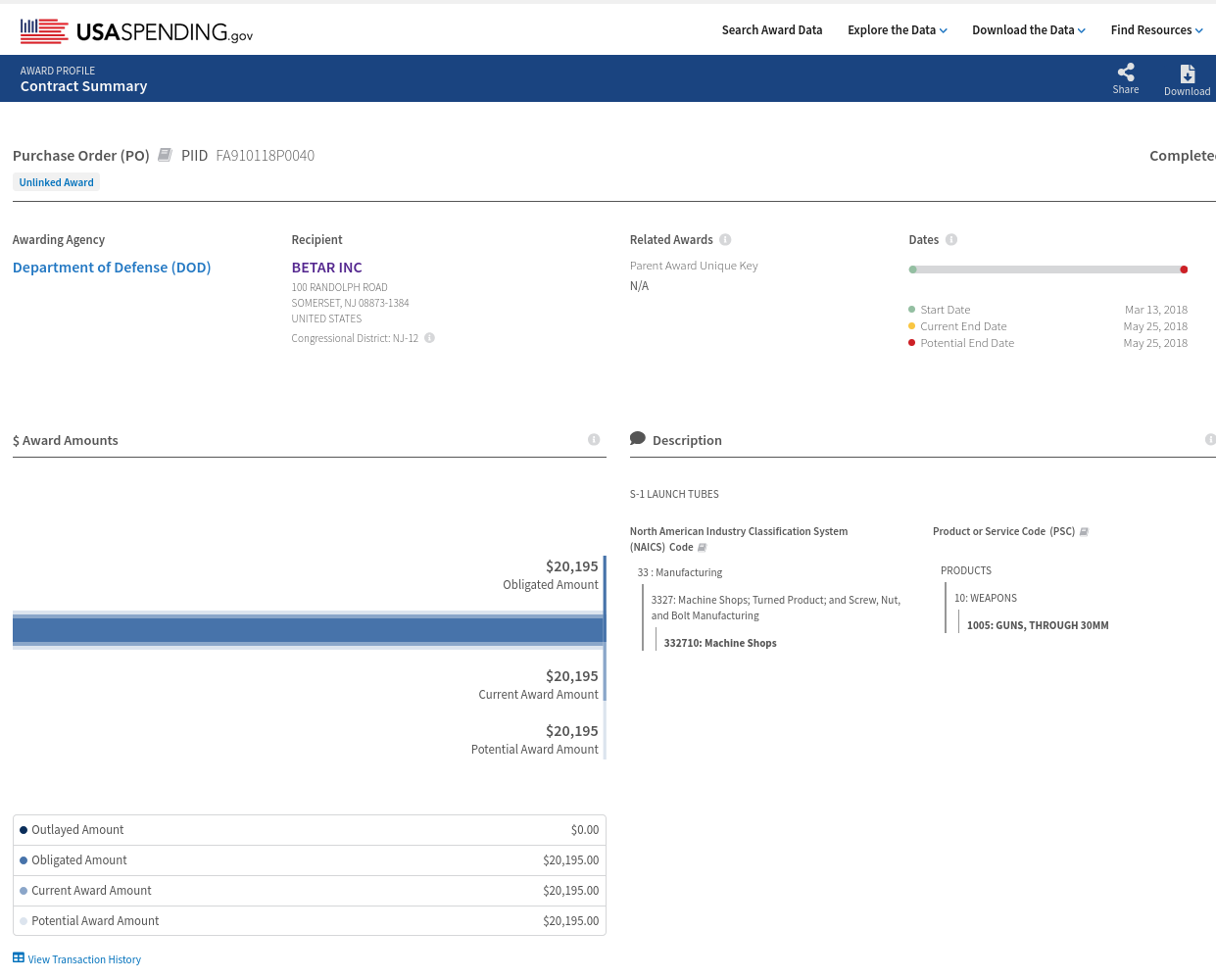Click the green start date timeline dot
This screenshot has width=1216, height=980.
[912, 269]
